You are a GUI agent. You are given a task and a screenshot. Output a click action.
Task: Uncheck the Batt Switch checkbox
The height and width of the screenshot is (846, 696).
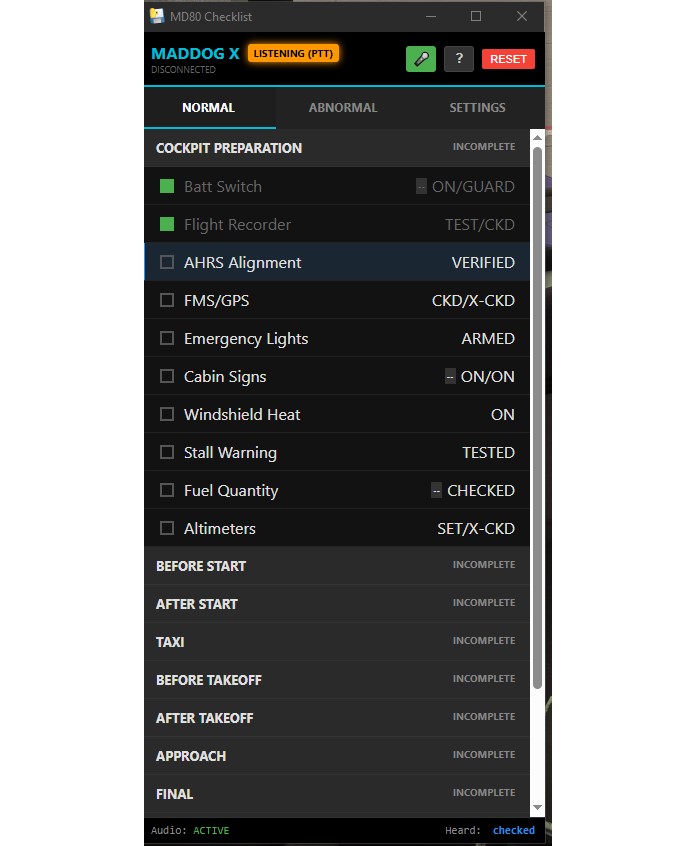[167, 186]
